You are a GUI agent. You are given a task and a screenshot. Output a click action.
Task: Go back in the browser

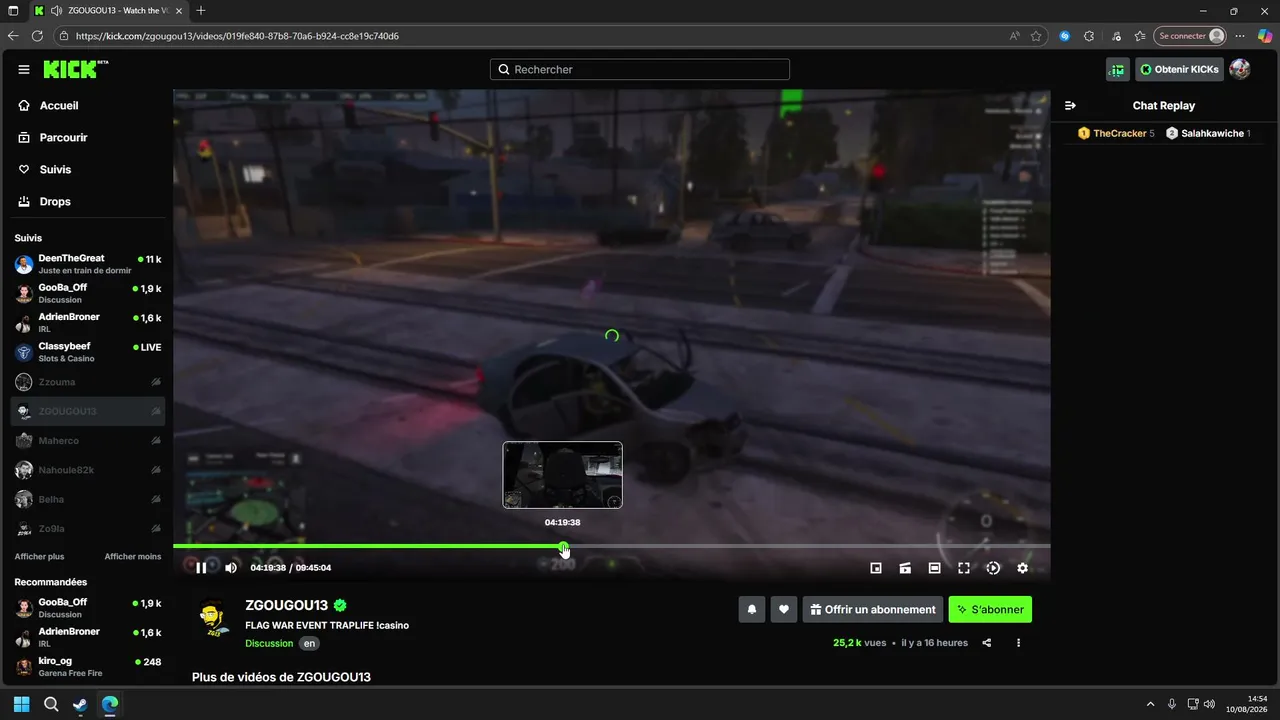pos(13,36)
